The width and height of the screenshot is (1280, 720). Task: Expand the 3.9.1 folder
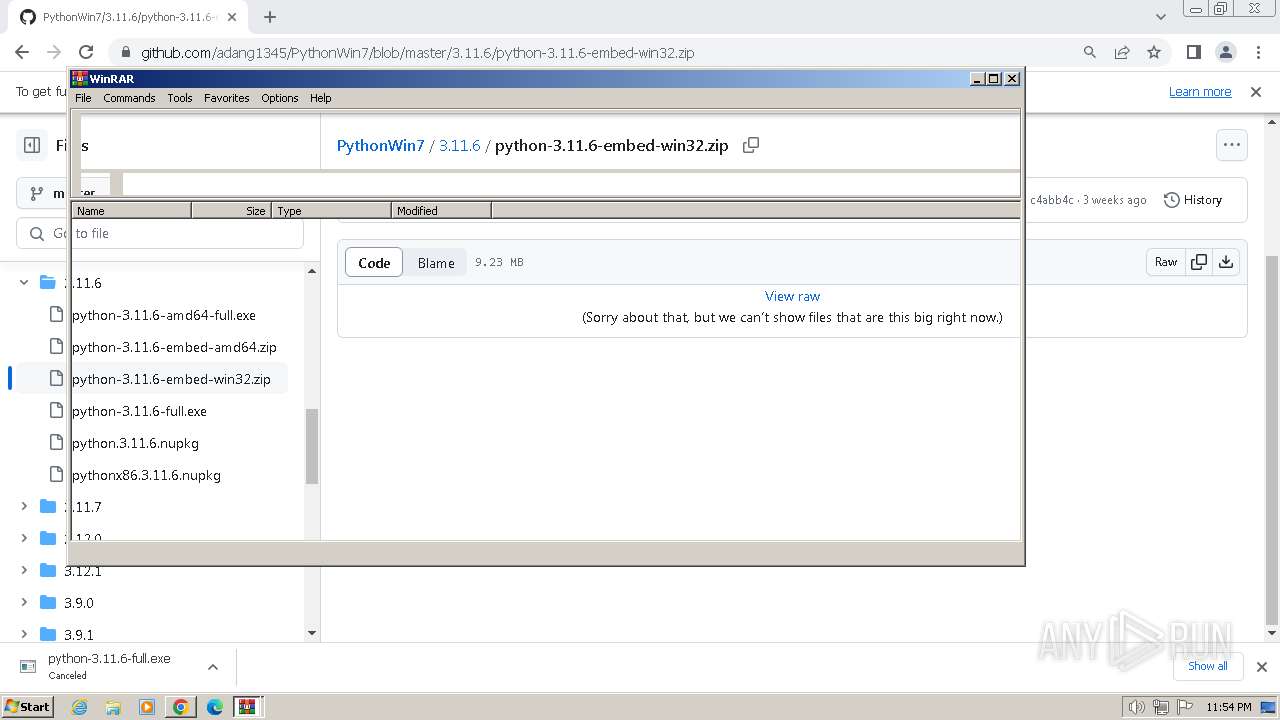click(24, 635)
